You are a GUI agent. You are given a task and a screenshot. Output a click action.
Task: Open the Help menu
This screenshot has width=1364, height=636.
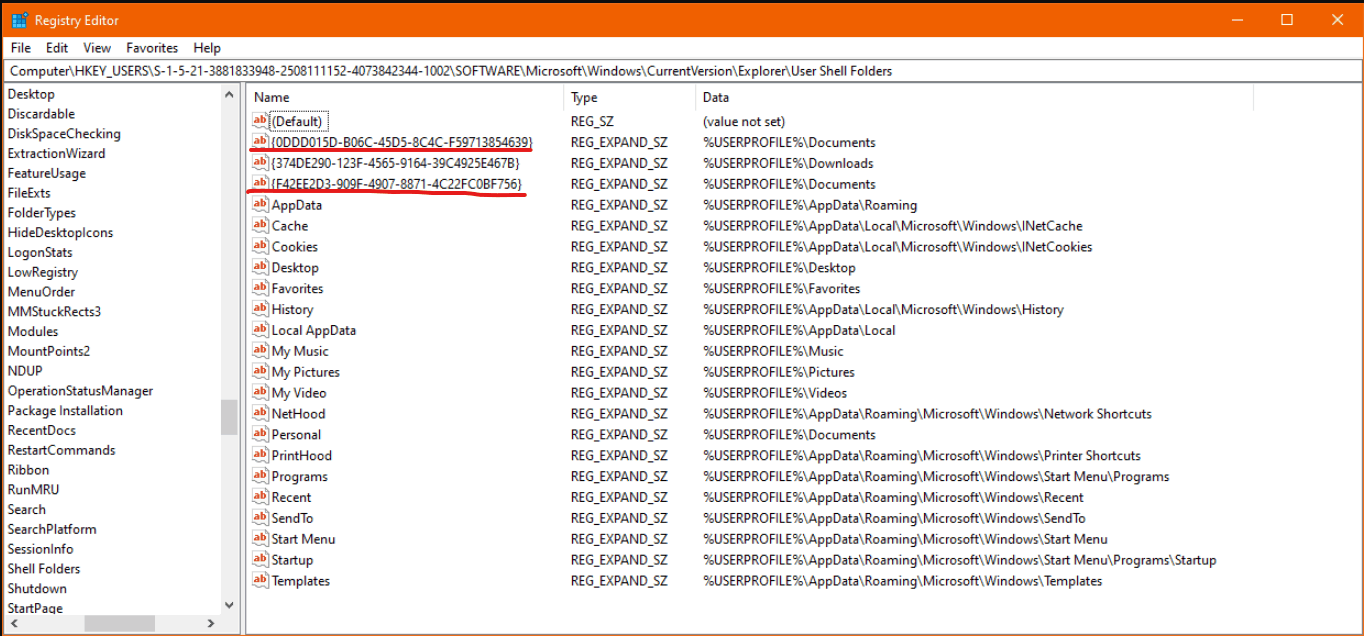207,48
